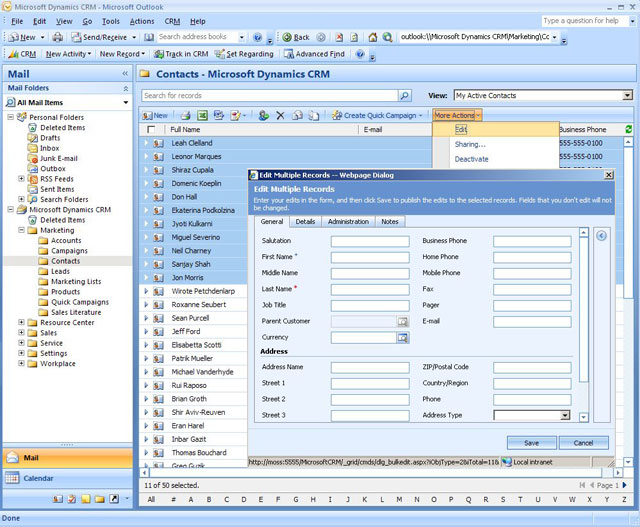
Task: Click the Folder List icon in navigation strip
Action: 100,499
